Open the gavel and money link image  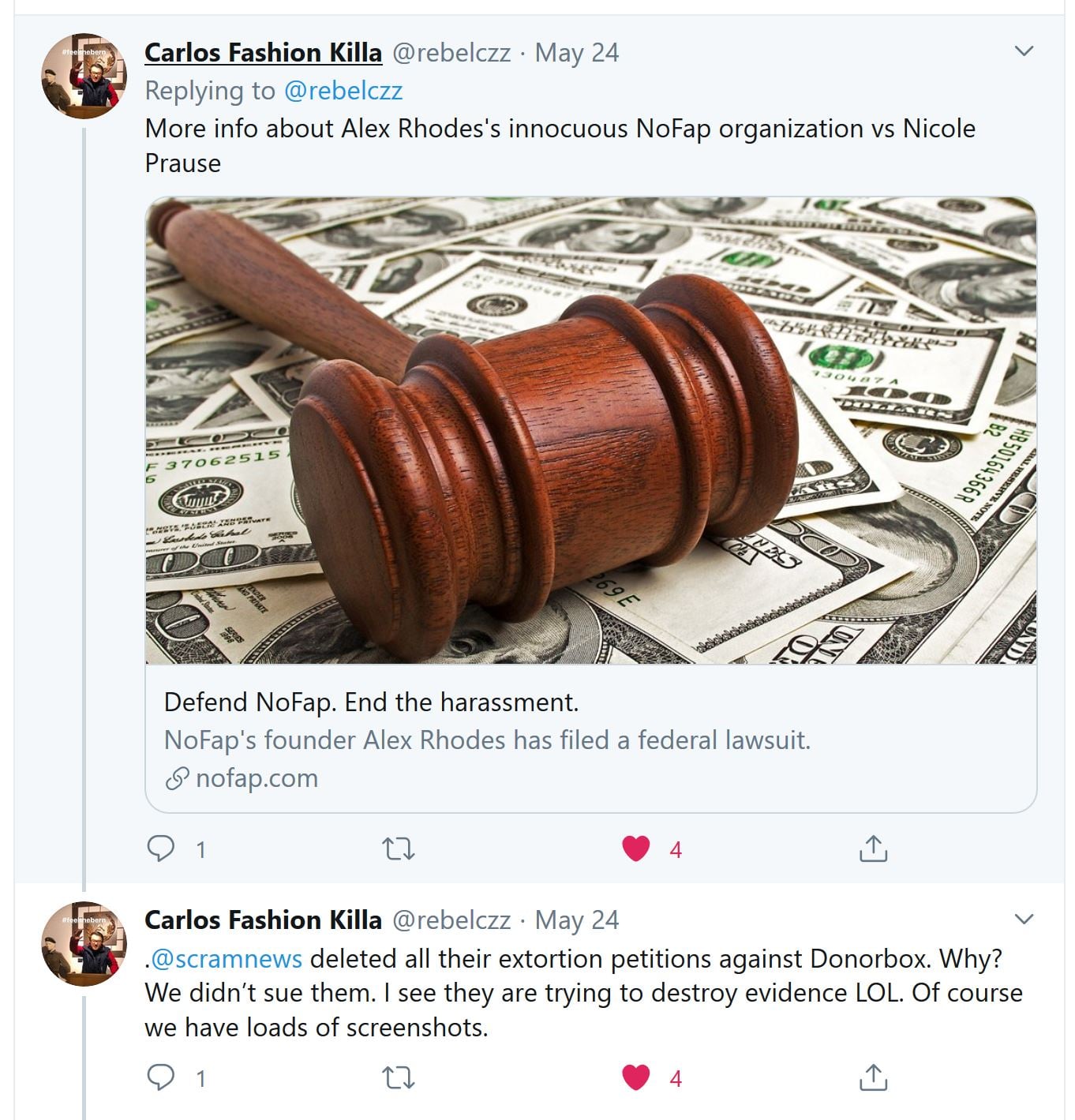point(590,430)
